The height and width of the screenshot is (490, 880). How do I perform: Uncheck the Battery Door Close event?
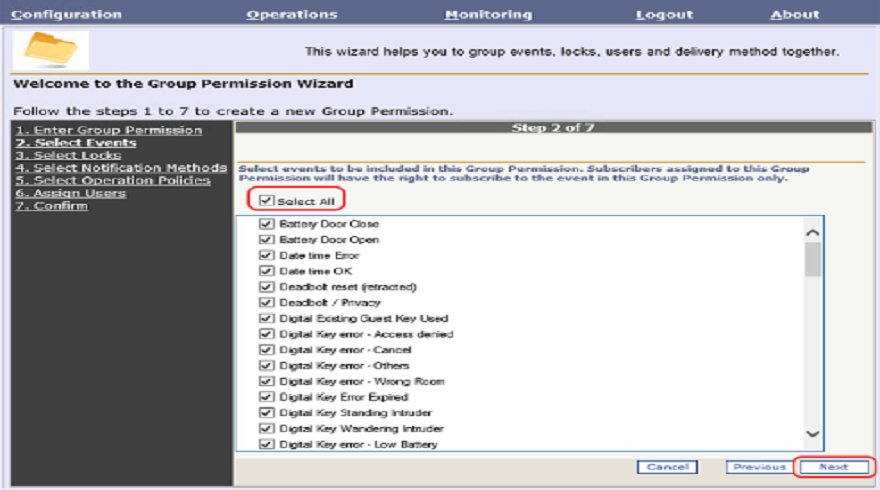(x=266, y=224)
